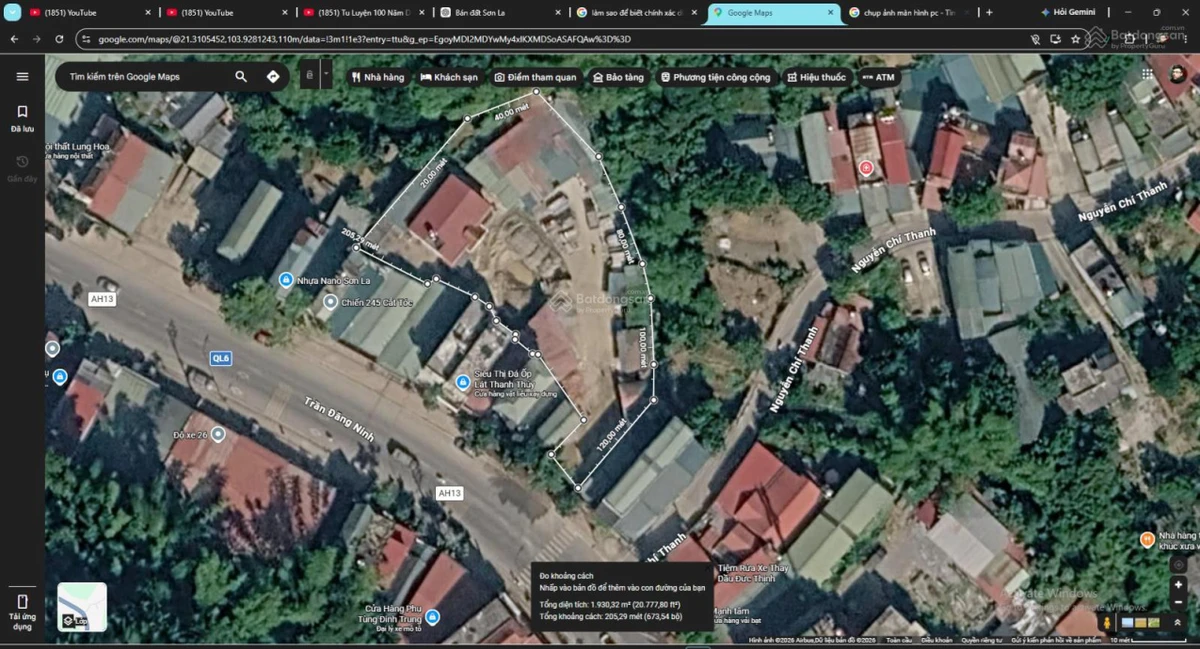Filter by Điểm tham quan attractions
Screen dimensions: 1200x649
[535, 77]
